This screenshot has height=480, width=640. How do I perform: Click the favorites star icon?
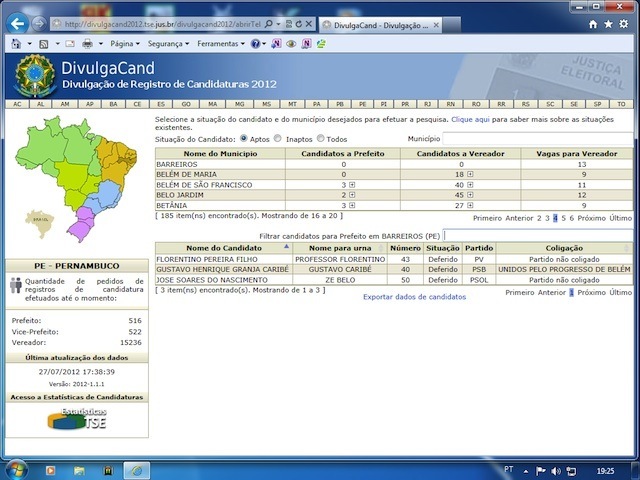click(609, 23)
